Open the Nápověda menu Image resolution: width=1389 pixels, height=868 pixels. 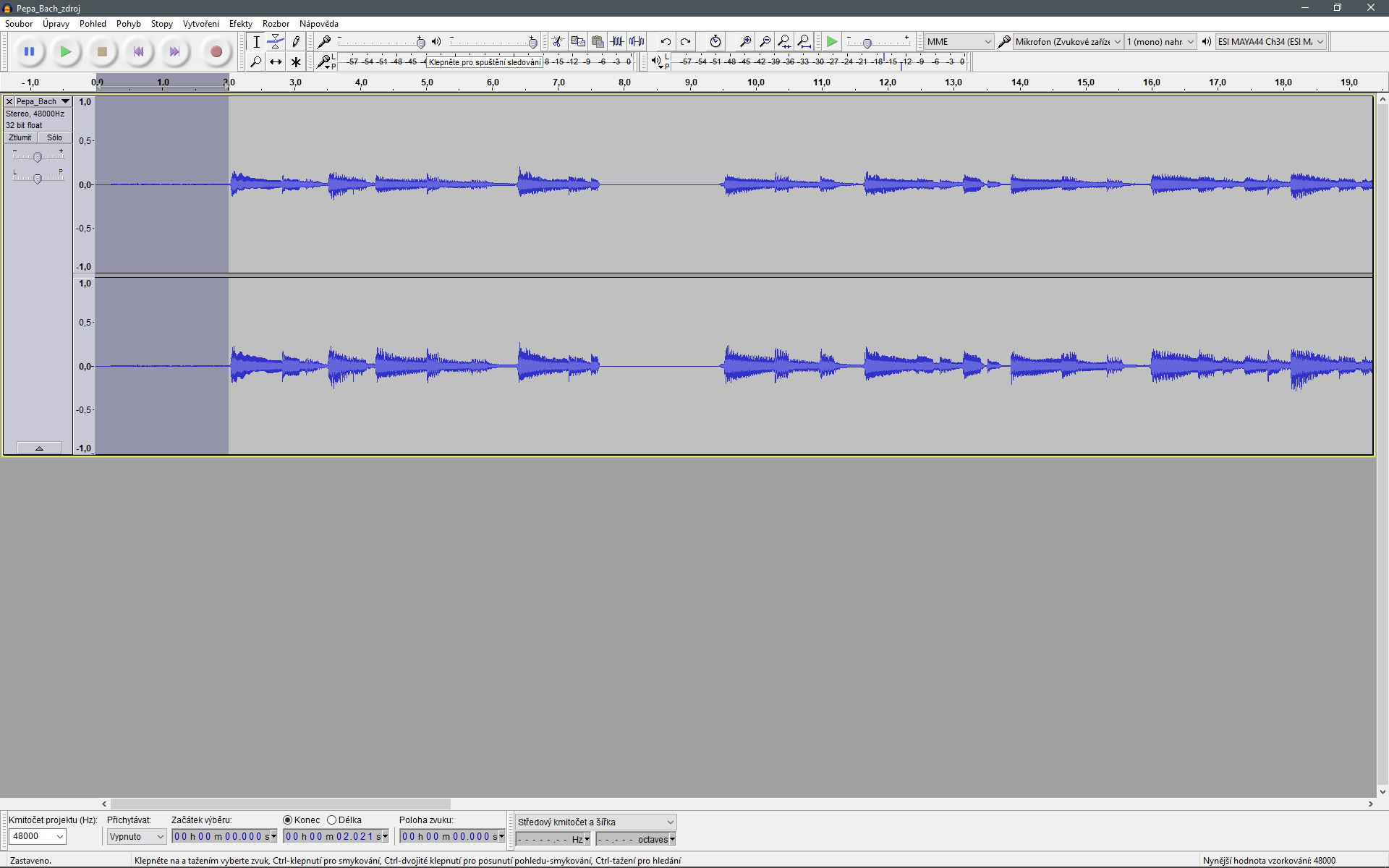tap(319, 24)
